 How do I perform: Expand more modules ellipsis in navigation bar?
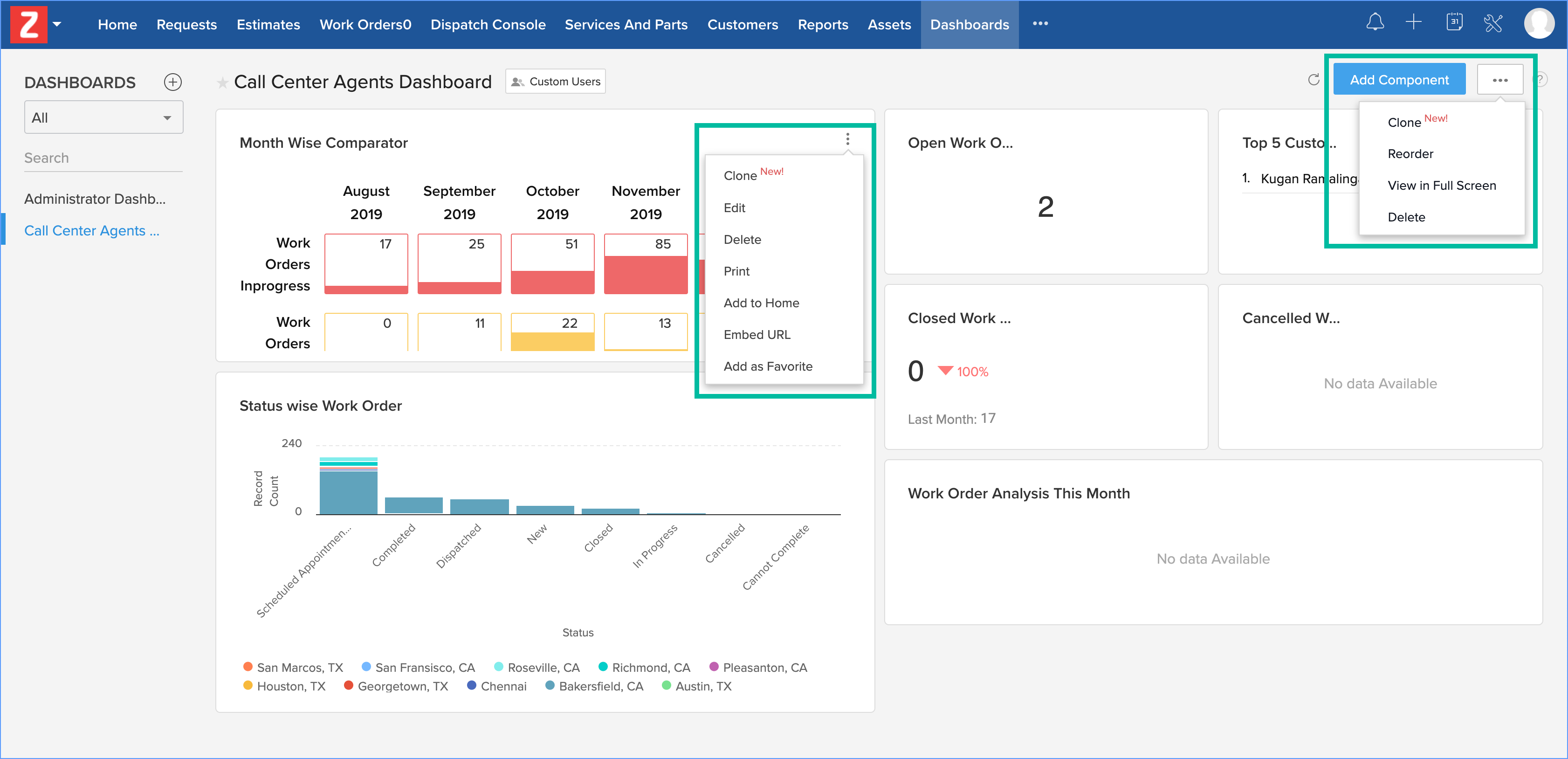pyautogui.click(x=1040, y=24)
